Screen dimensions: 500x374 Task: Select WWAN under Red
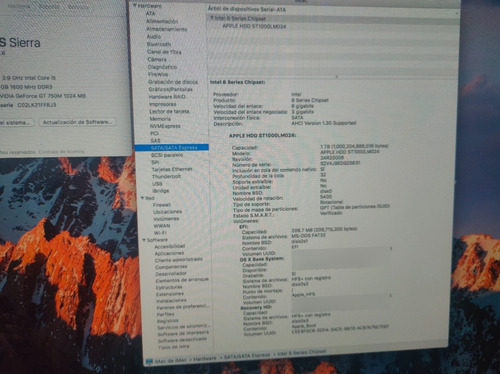click(x=162, y=226)
